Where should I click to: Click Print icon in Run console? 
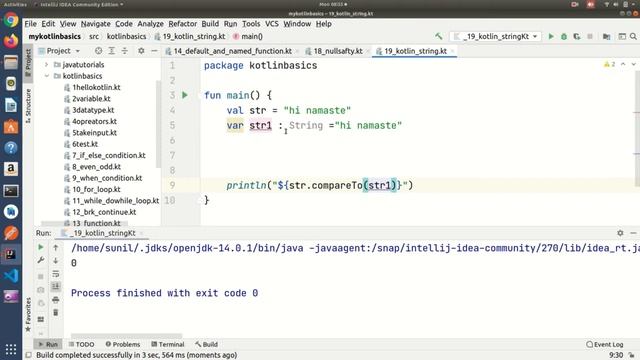coord(56,300)
